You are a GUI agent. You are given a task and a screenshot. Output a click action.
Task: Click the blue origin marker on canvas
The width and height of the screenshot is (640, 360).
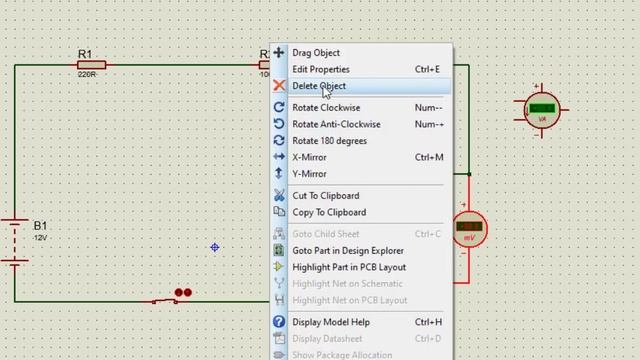pos(215,247)
